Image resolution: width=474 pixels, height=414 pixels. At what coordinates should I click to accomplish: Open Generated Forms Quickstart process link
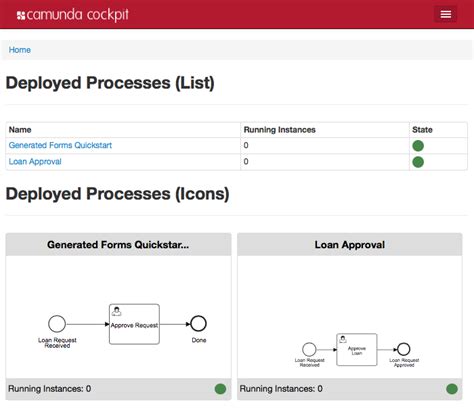(x=60, y=145)
